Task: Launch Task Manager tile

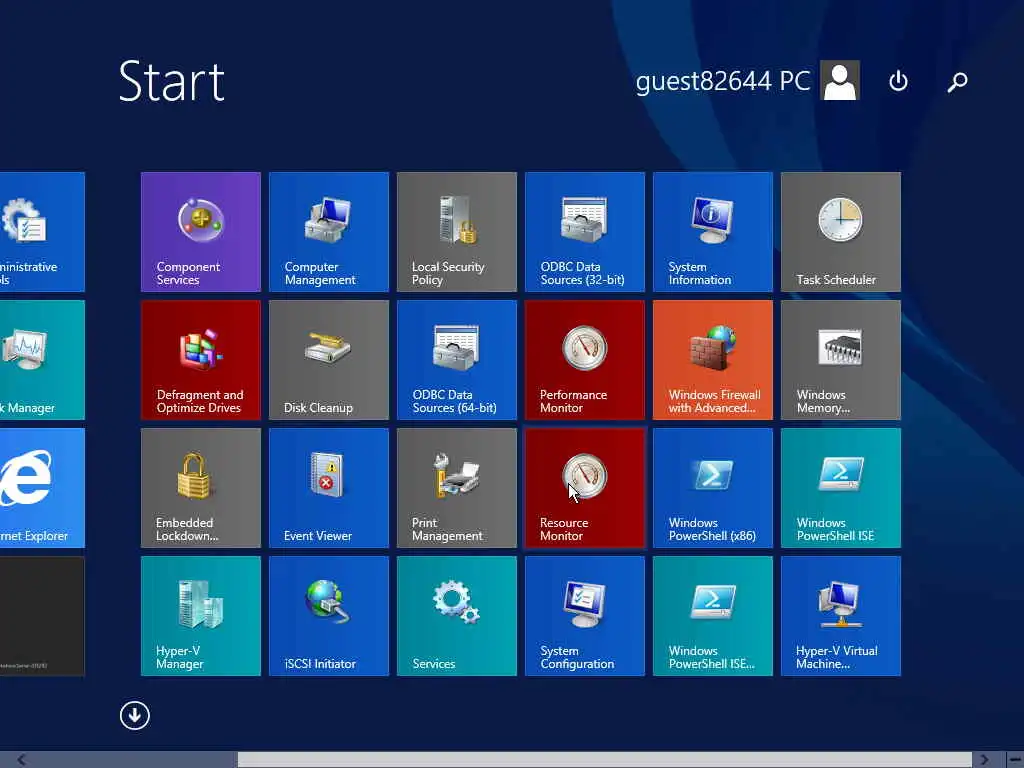Action: point(42,360)
